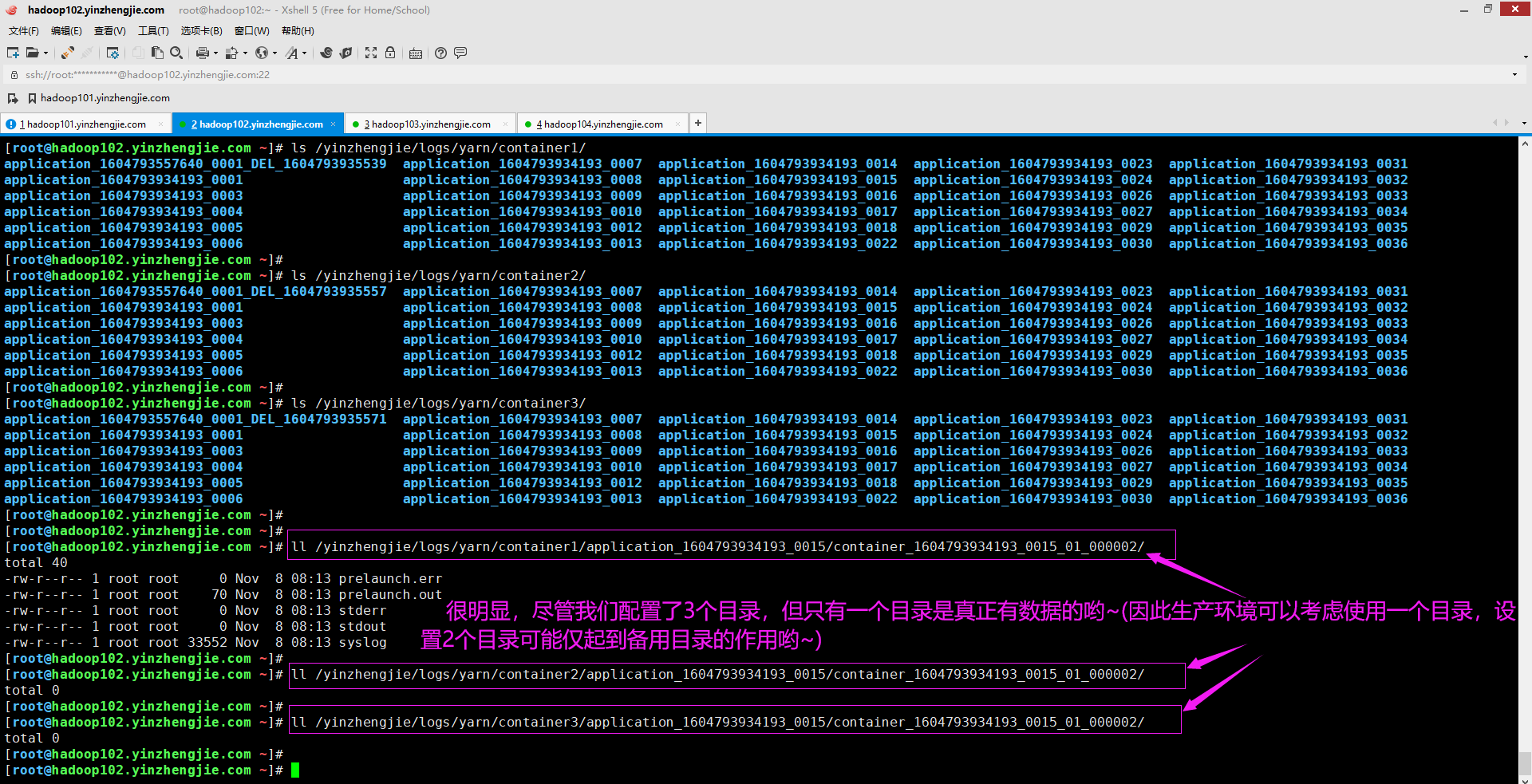Click the Print icon
Image resolution: width=1532 pixels, height=784 pixels.
click(x=202, y=53)
